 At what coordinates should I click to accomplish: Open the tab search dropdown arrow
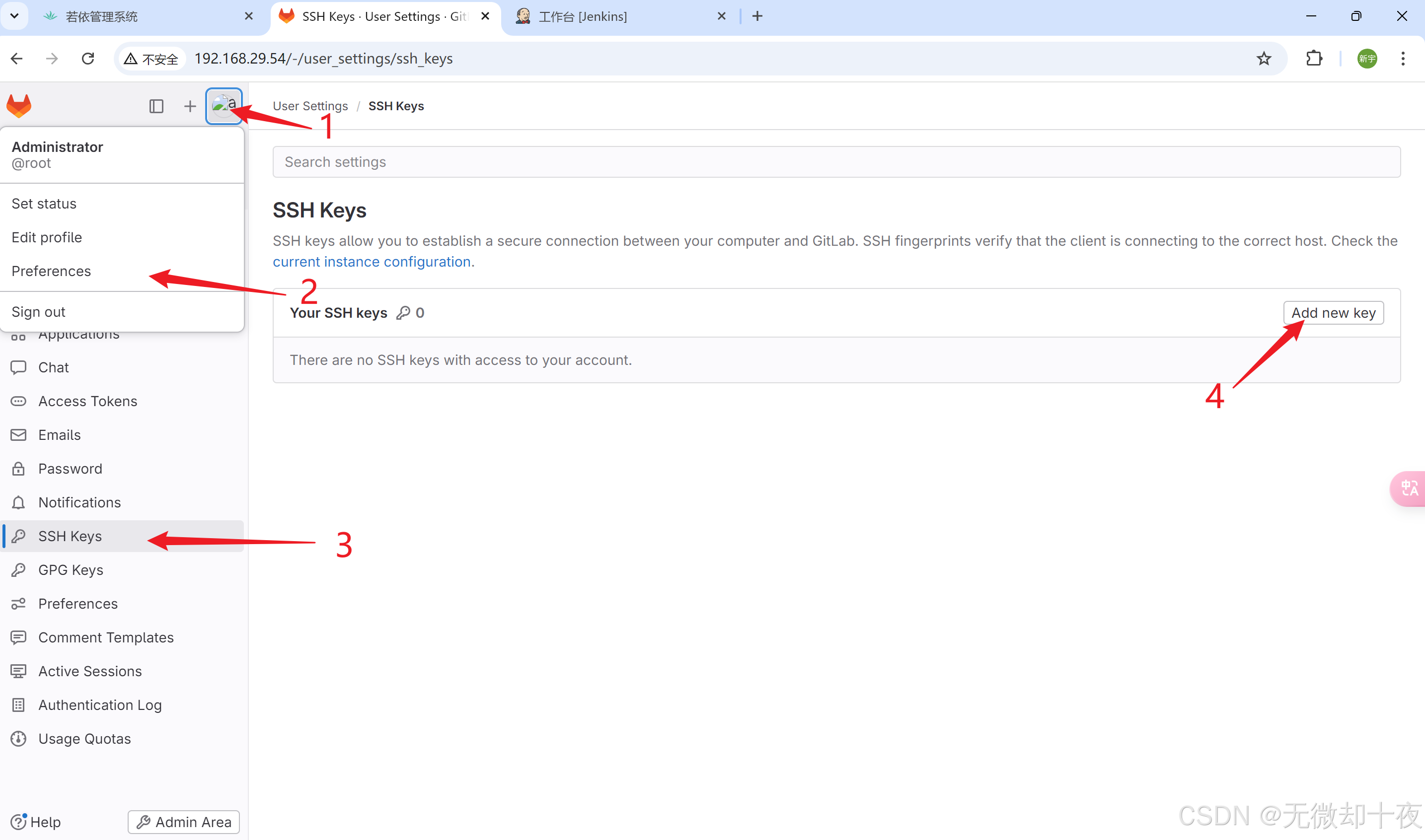click(x=15, y=16)
